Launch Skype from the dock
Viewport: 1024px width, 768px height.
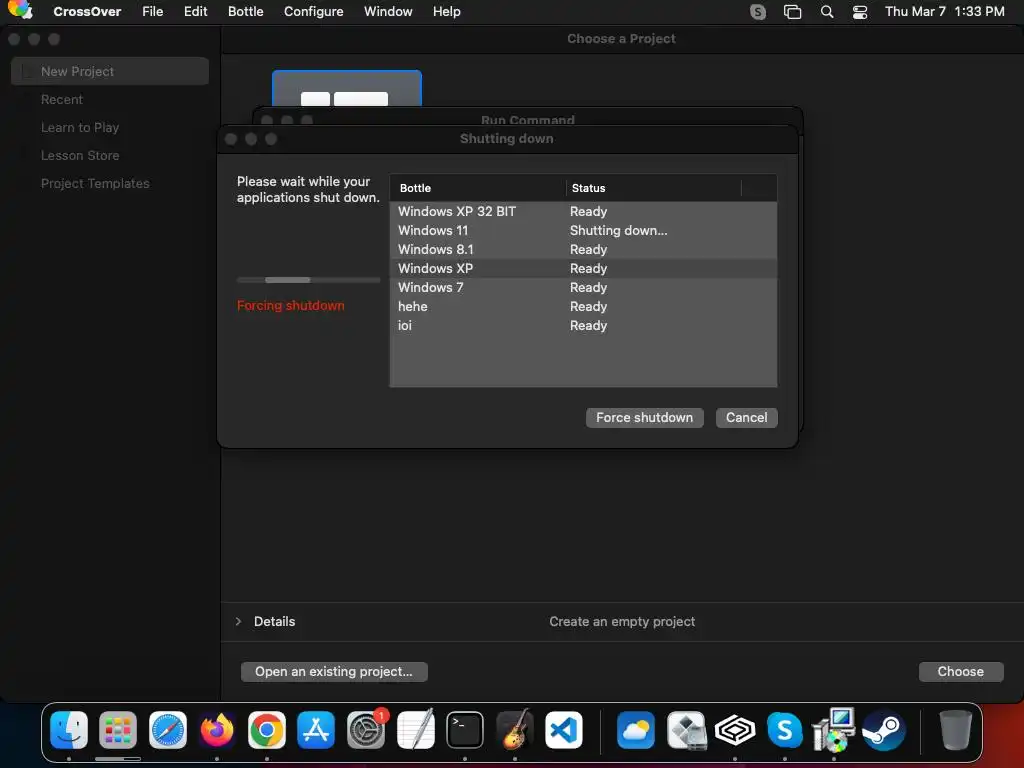pyautogui.click(x=784, y=729)
